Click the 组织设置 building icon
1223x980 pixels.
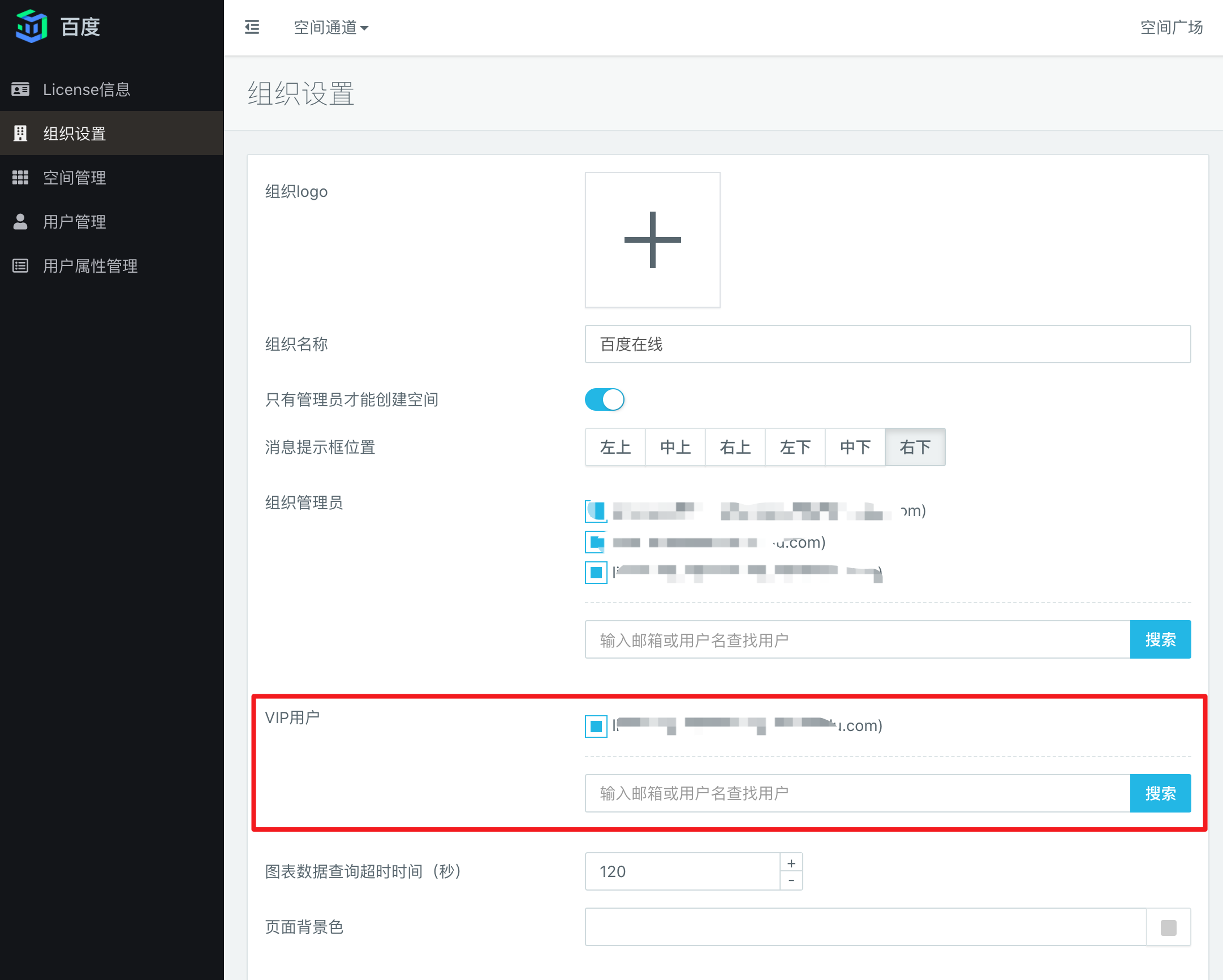pos(20,134)
